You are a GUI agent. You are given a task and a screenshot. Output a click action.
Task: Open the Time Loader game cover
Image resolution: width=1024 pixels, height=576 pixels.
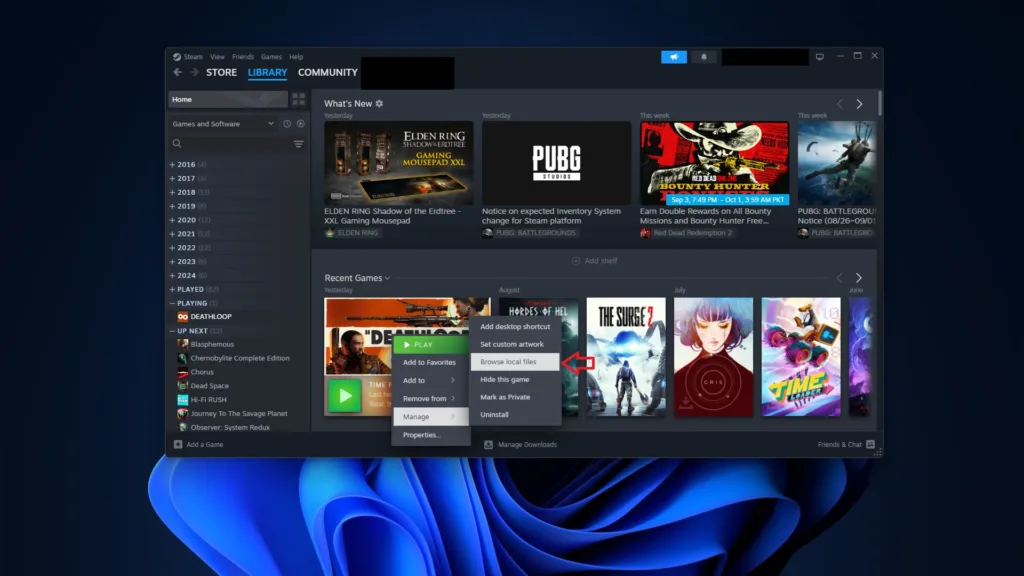pos(801,357)
